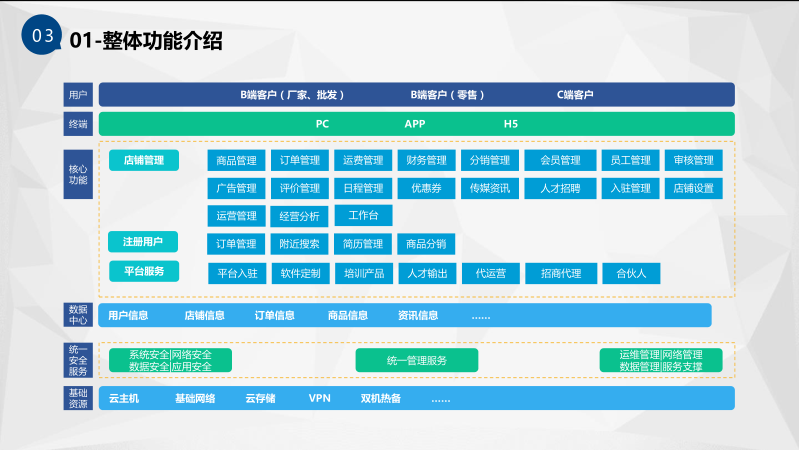Click 双机热备 in resources bar
This screenshot has height=450, width=800.
[x=381, y=398]
